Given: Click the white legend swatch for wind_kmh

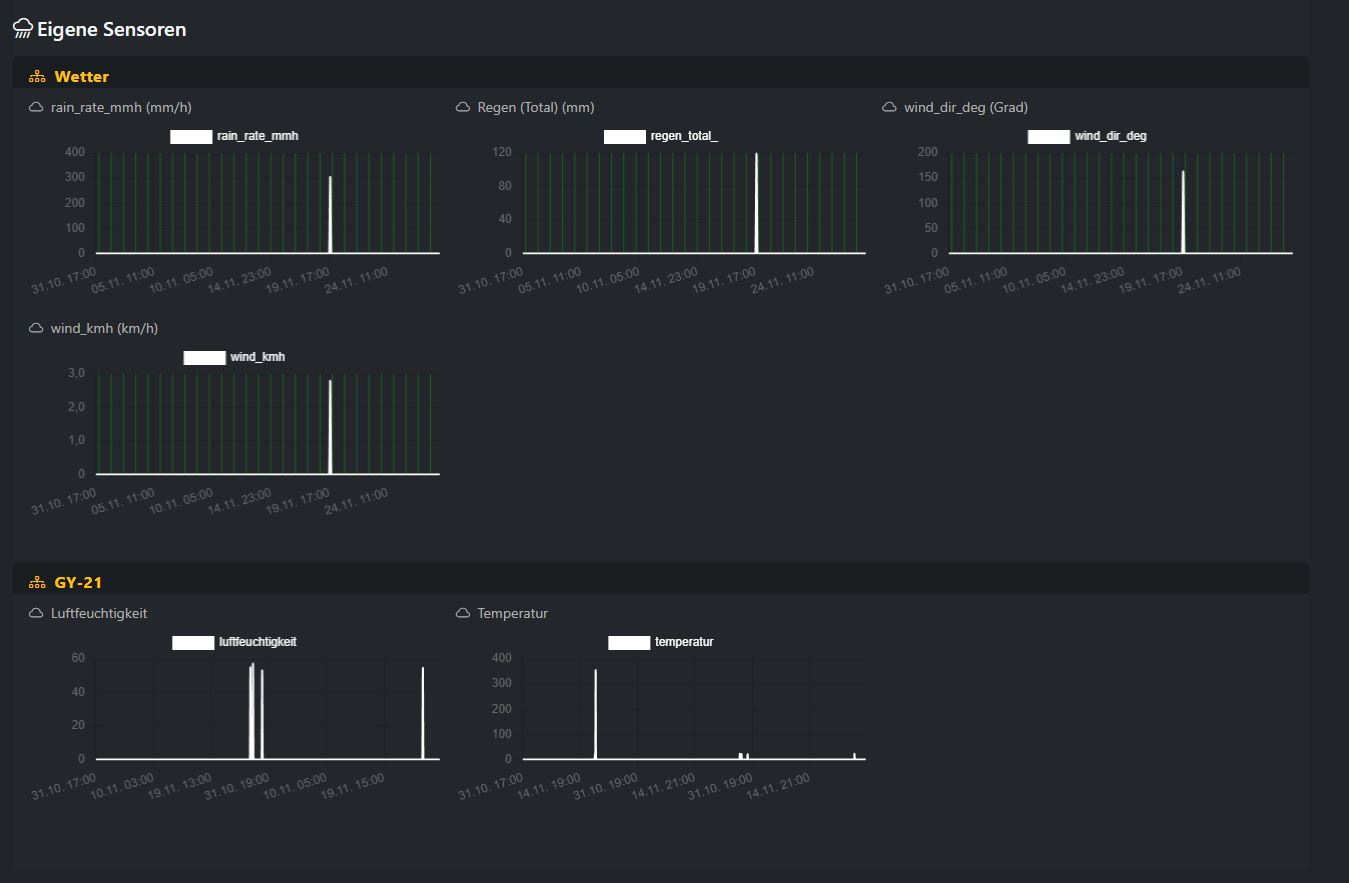Looking at the screenshot, I should point(204,357).
